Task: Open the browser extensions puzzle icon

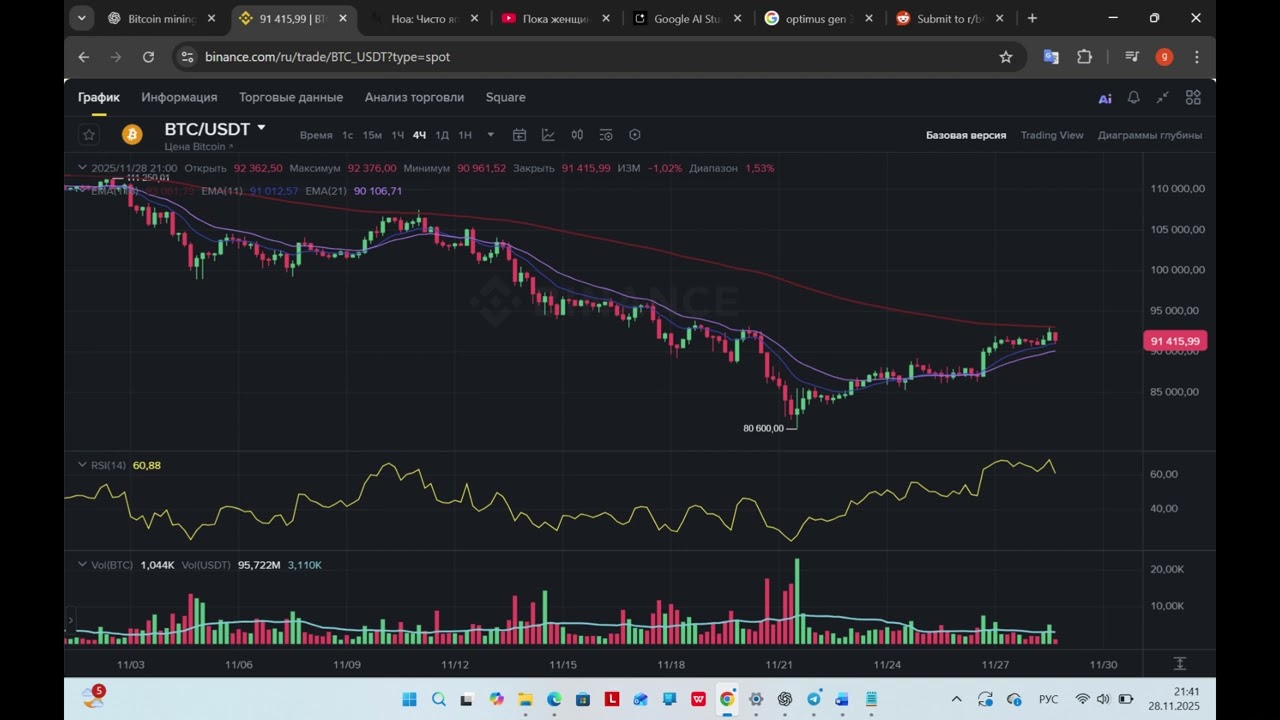Action: coord(1084,57)
